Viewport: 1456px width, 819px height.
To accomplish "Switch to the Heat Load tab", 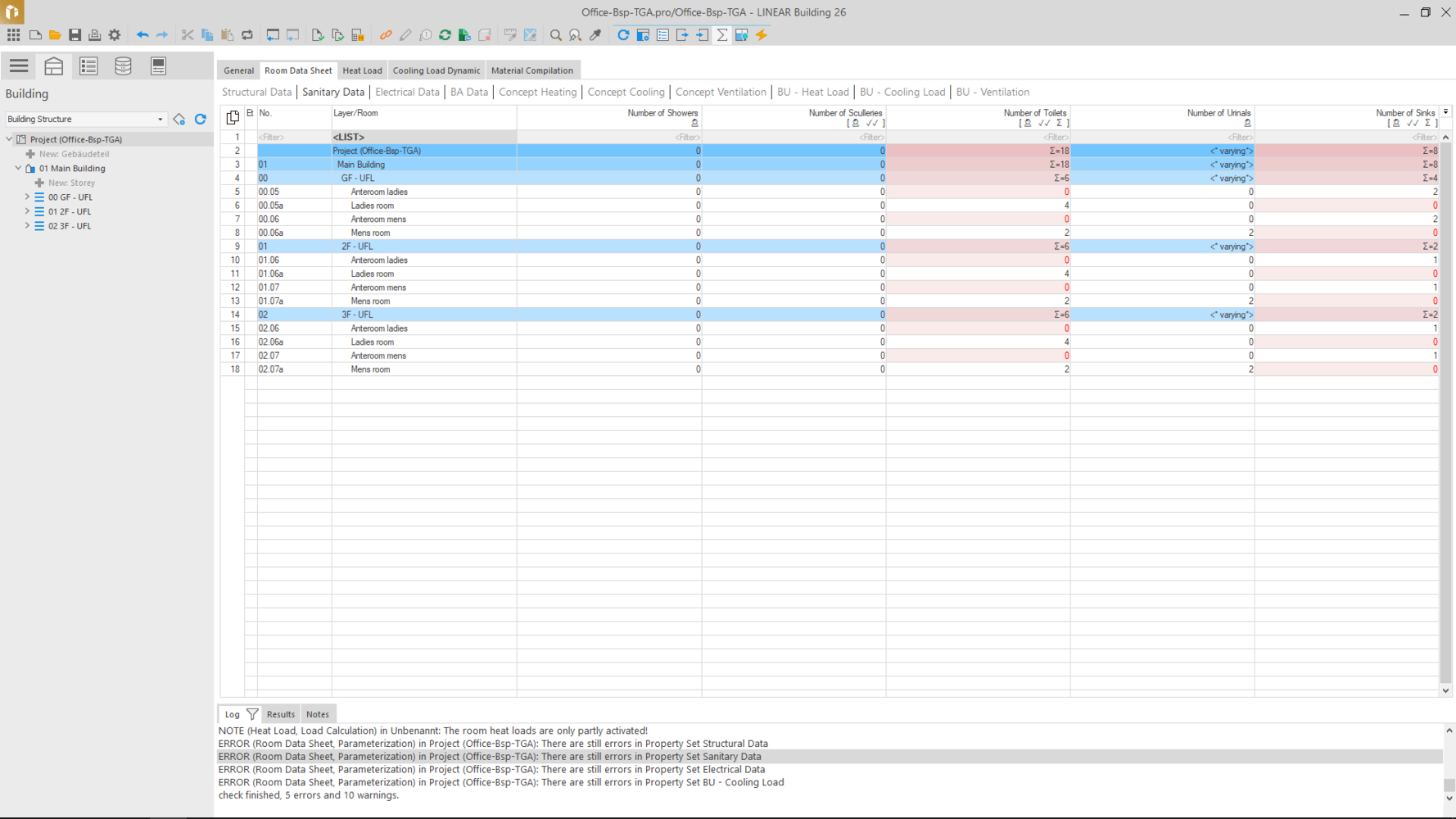I will 362,70.
